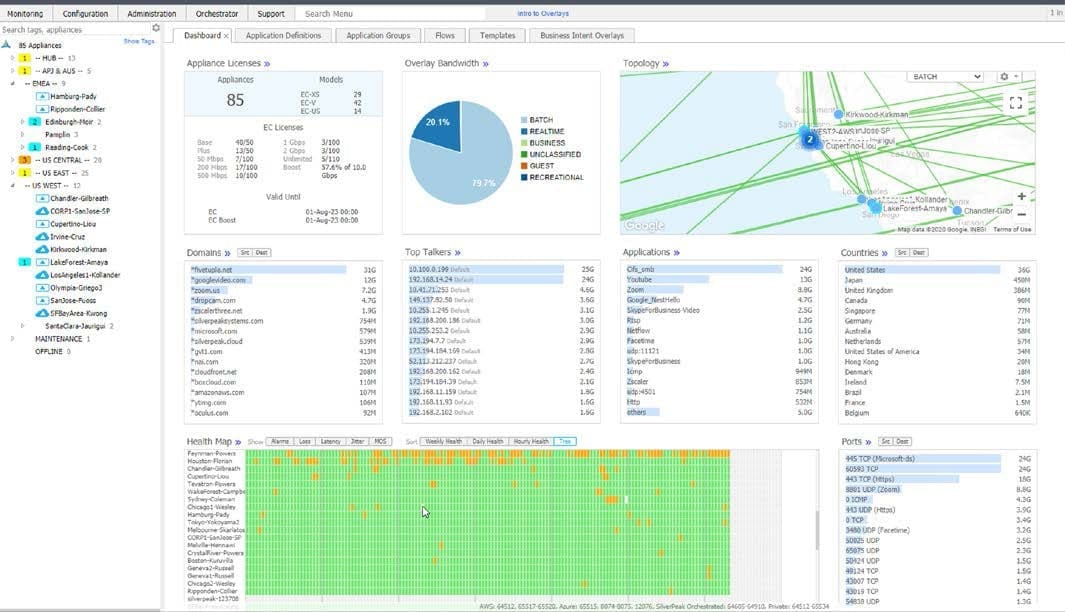This screenshot has height=612, width=1065.
Task: Enable the Loss view in Health Map
Action: coord(303,441)
